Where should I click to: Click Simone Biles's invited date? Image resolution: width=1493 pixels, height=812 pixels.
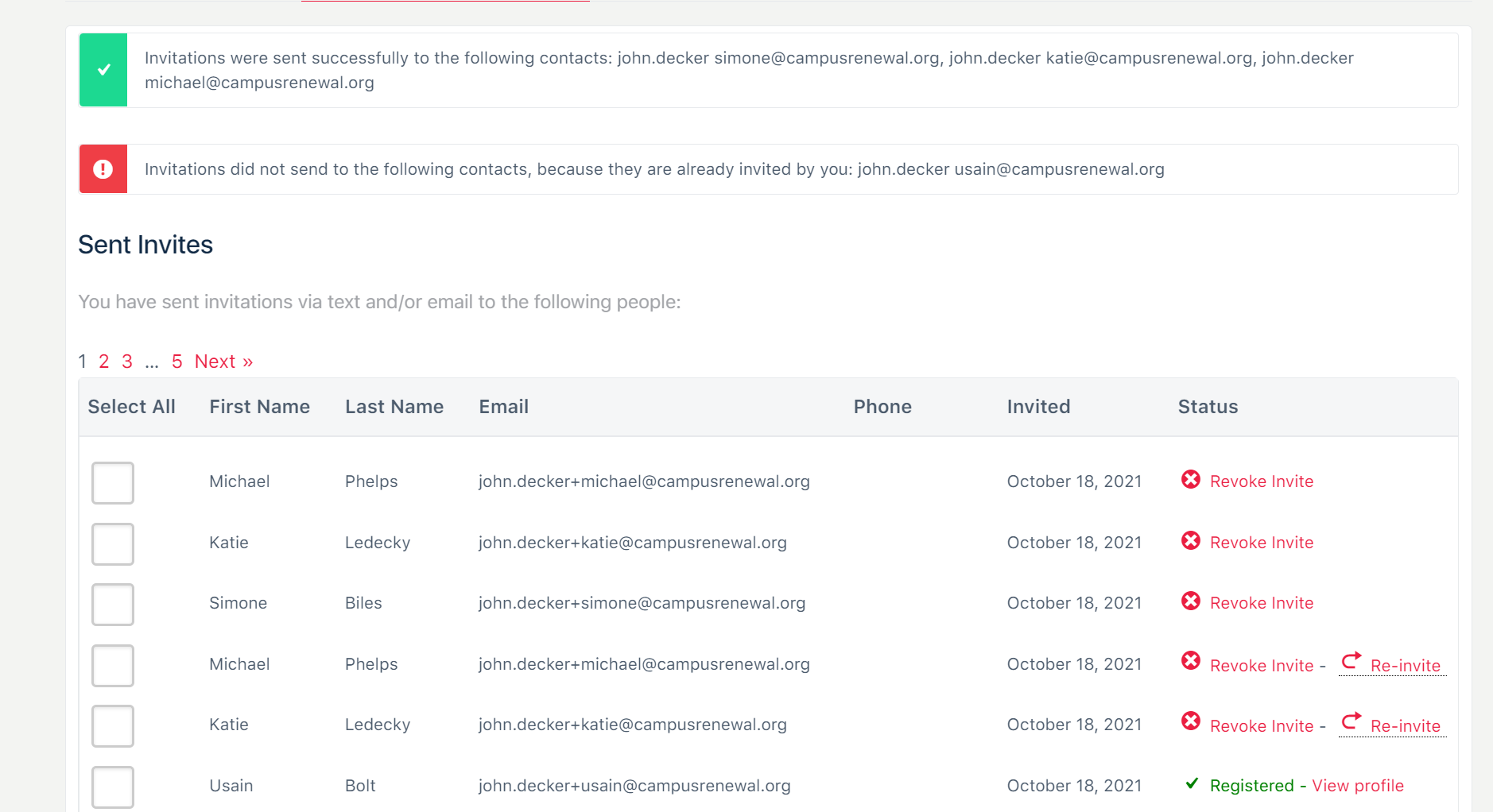click(1074, 603)
